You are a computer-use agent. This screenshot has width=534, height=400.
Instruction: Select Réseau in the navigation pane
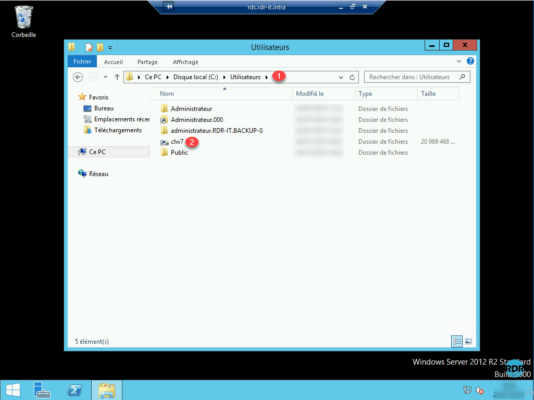pos(98,174)
